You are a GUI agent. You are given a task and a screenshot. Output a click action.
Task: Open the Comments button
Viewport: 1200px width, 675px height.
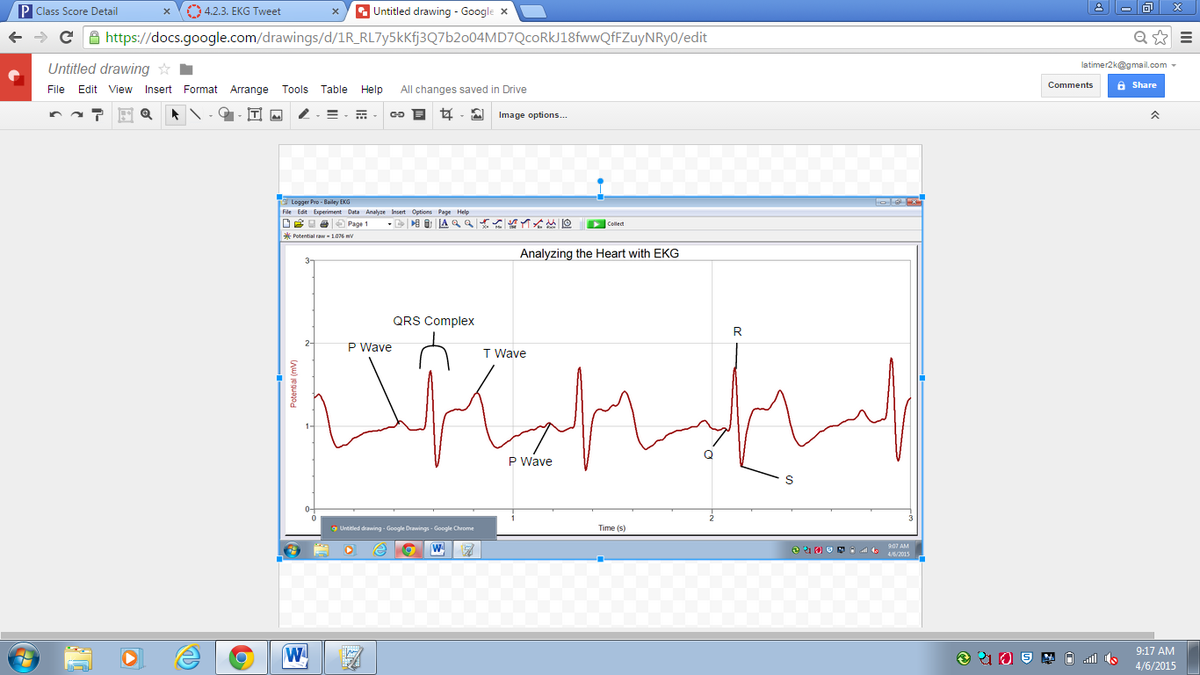1070,85
